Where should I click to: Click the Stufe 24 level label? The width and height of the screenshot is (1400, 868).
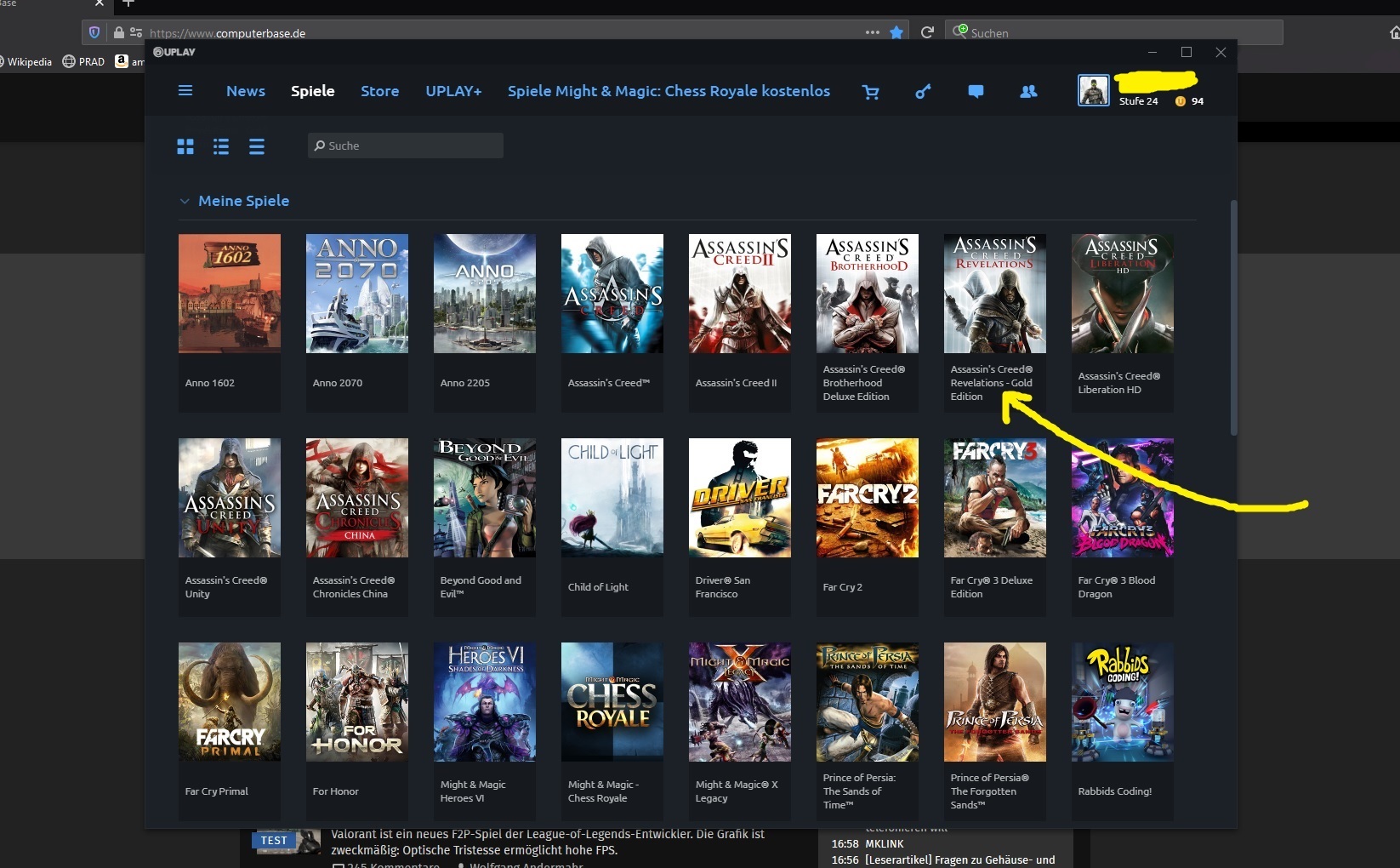(1138, 101)
